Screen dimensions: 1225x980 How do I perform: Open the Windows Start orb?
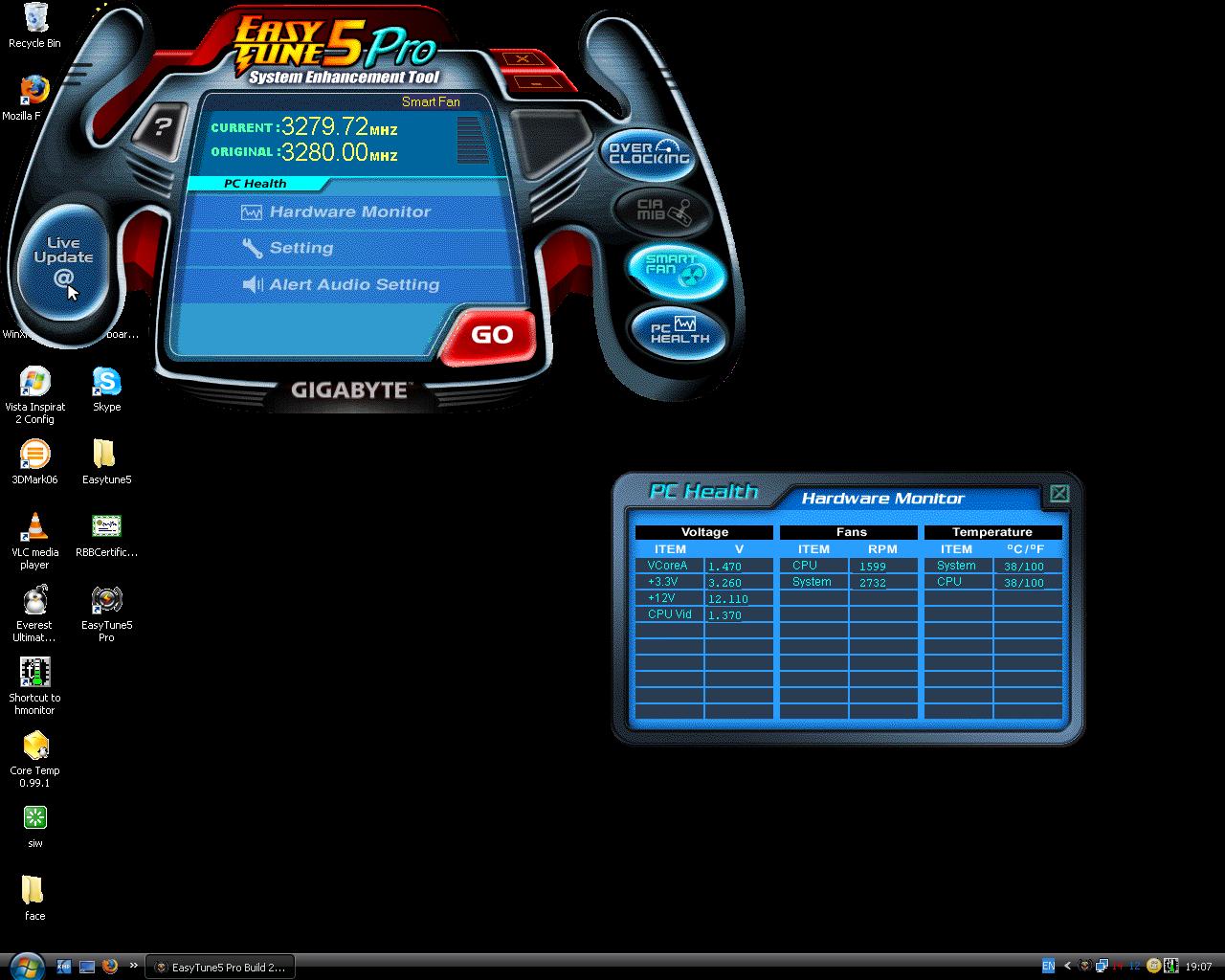pyautogui.click(x=26, y=966)
